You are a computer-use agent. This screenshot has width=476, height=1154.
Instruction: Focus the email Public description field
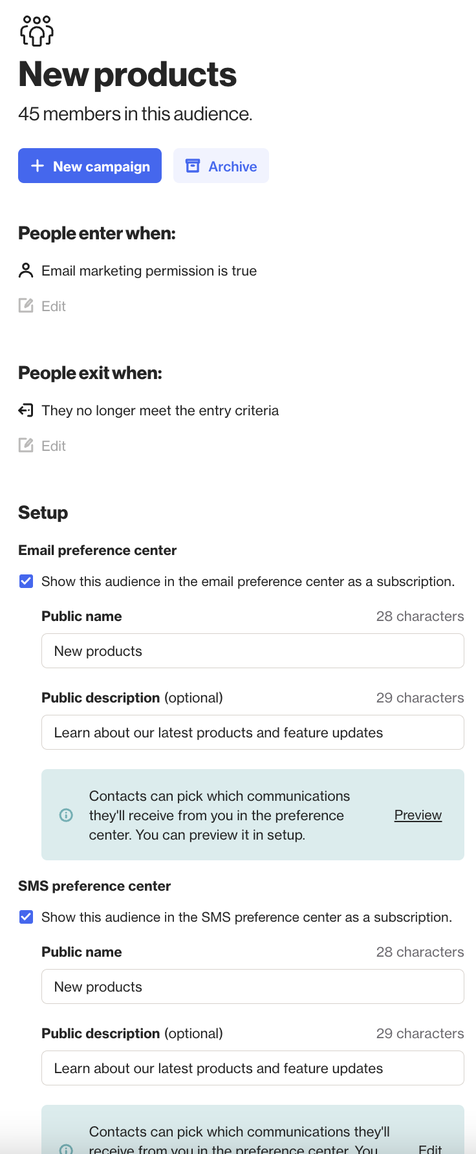point(252,732)
